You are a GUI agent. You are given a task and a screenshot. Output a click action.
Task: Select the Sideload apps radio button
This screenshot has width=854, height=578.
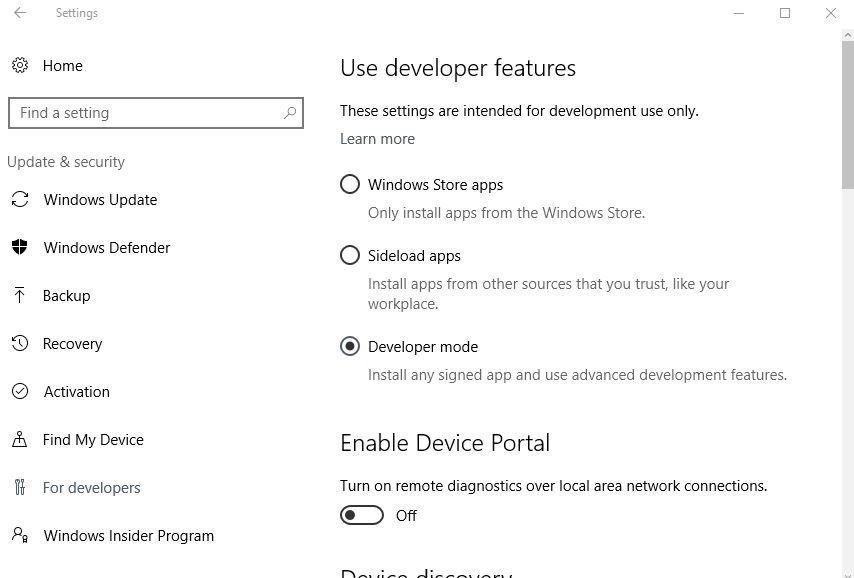point(350,255)
